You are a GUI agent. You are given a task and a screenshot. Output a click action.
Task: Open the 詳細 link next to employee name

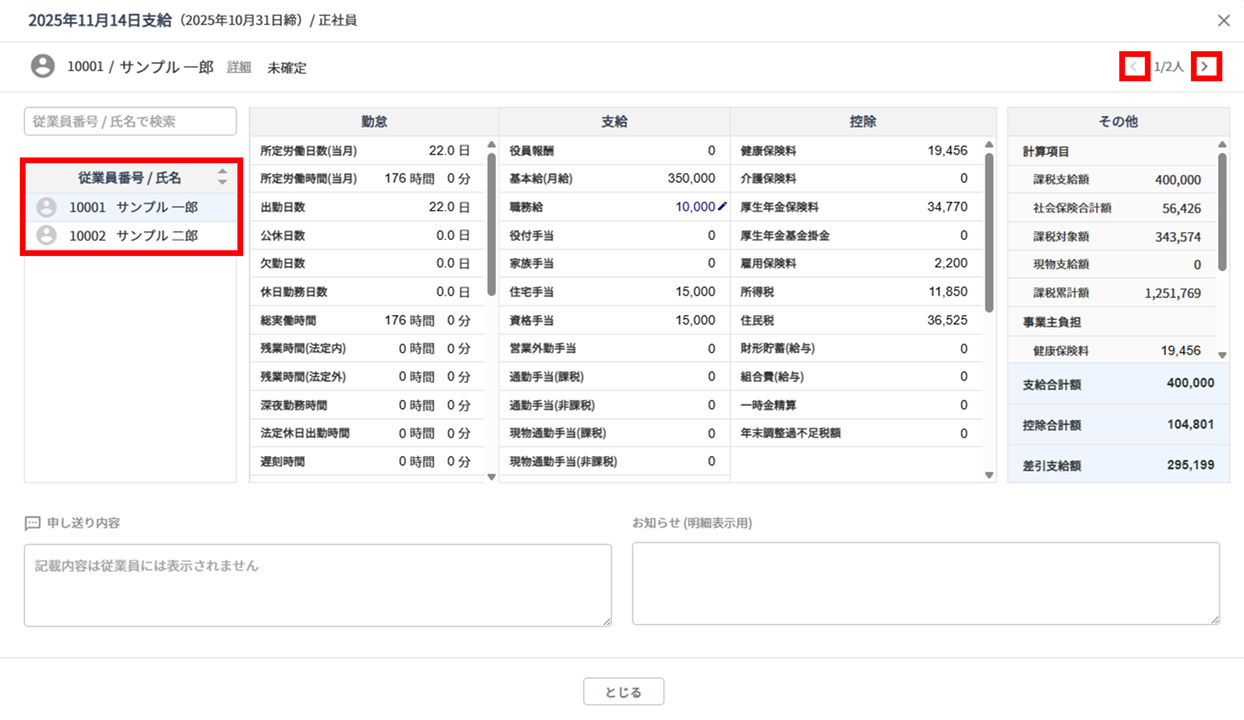click(x=239, y=67)
